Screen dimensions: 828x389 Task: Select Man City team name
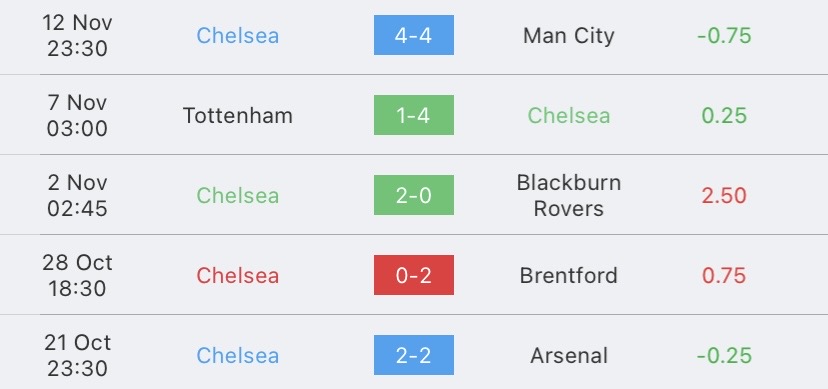pyautogui.click(x=569, y=35)
